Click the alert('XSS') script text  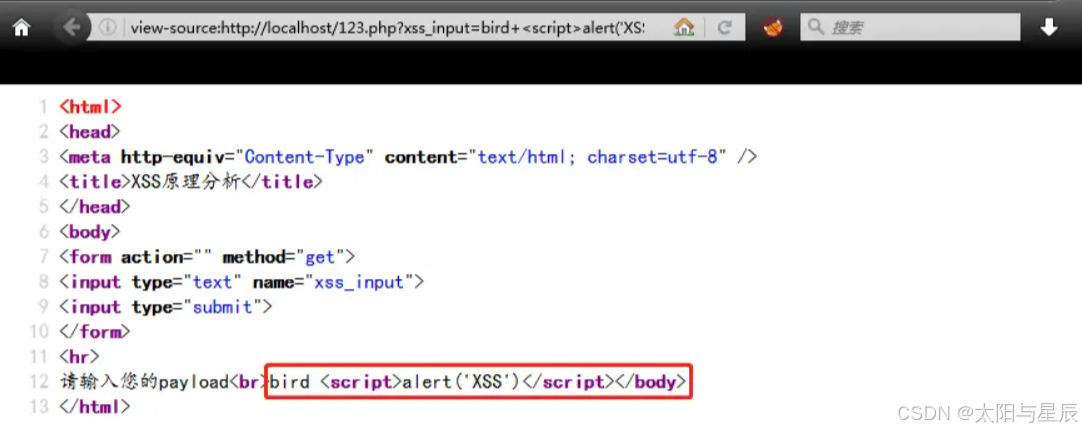coord(461,382)
